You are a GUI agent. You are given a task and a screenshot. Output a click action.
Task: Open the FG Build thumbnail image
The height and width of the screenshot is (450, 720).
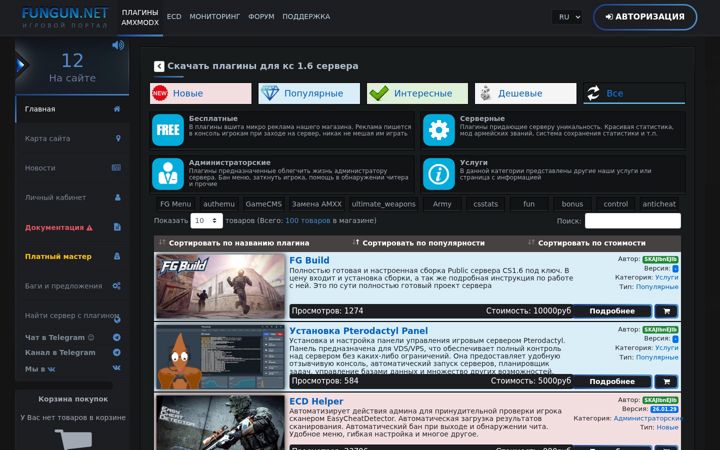(220, 287)
